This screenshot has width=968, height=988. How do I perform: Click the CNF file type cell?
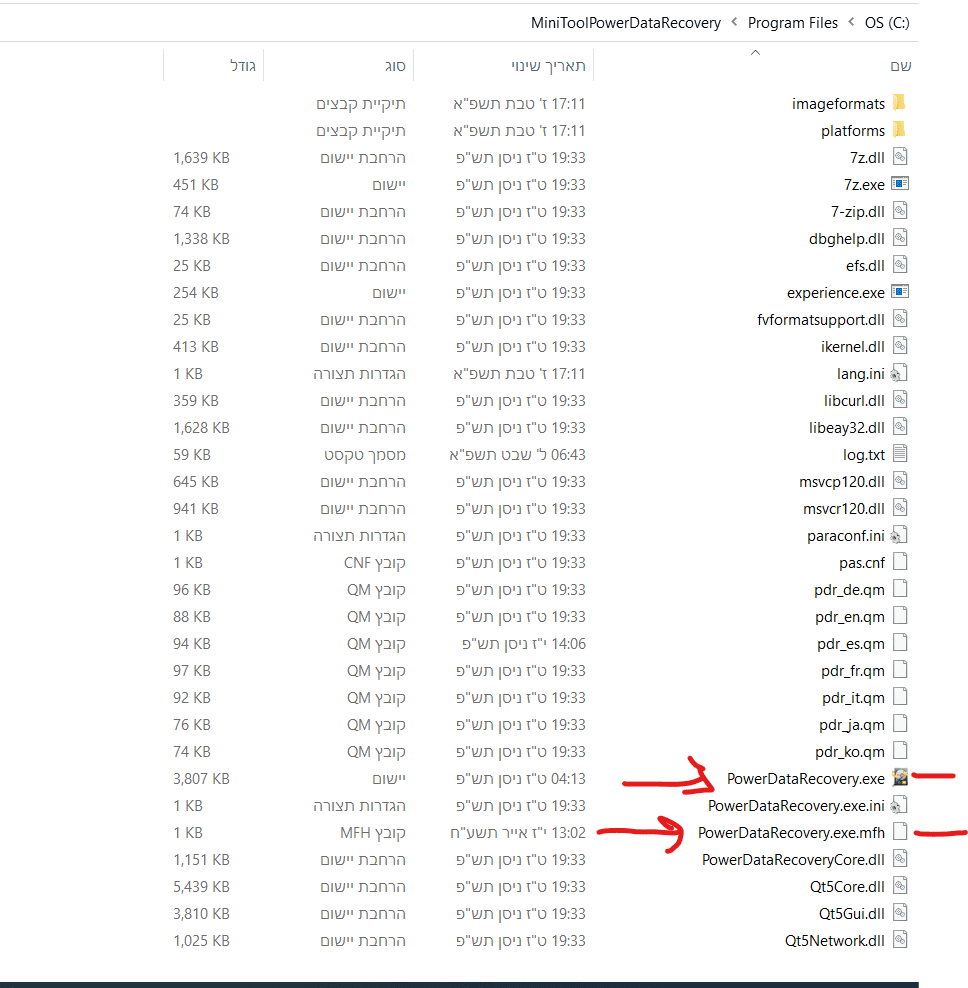point(374,563)
